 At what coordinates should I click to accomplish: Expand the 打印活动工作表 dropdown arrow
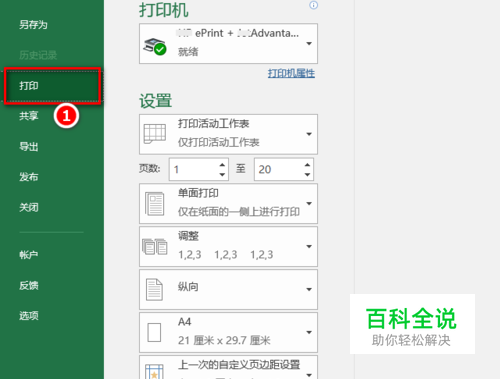(x=309, y=134)
